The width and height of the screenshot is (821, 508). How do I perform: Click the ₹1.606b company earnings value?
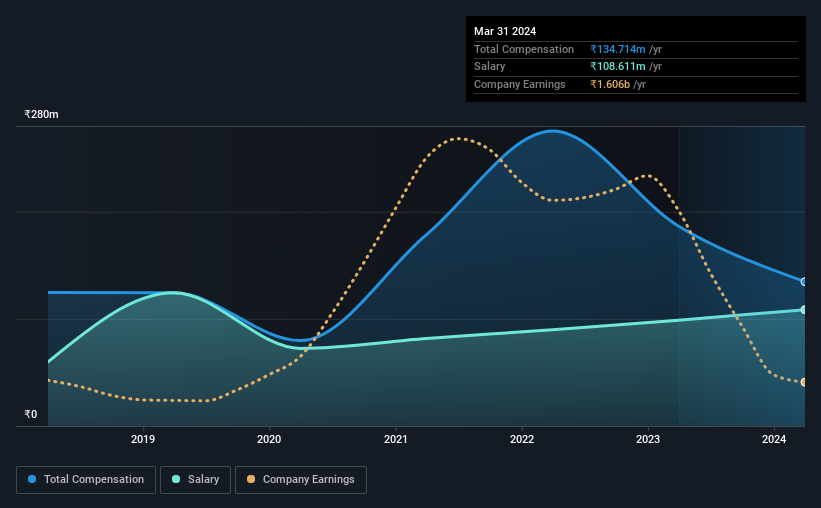[x=610, y=84]
